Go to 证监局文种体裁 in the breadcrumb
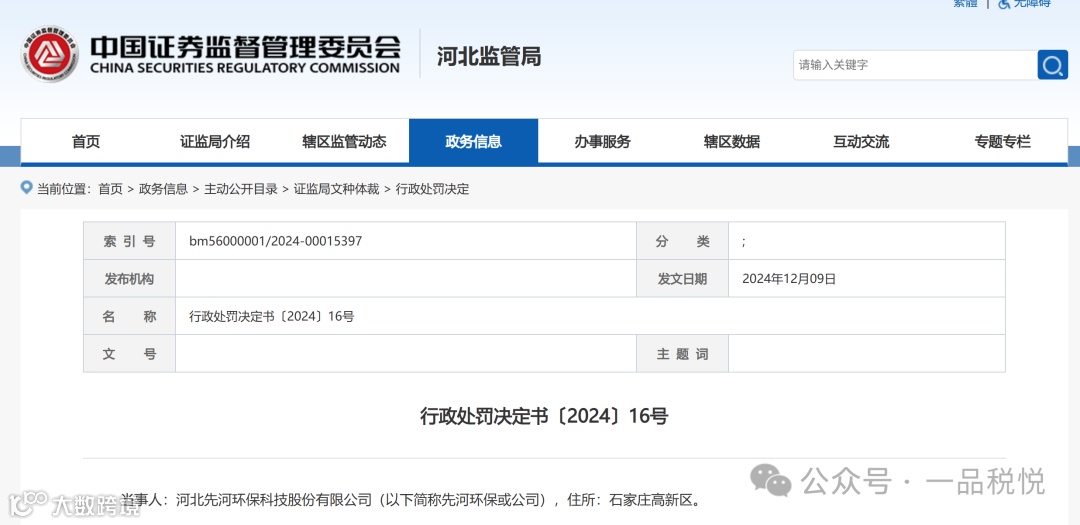 [x=336, y=189]
